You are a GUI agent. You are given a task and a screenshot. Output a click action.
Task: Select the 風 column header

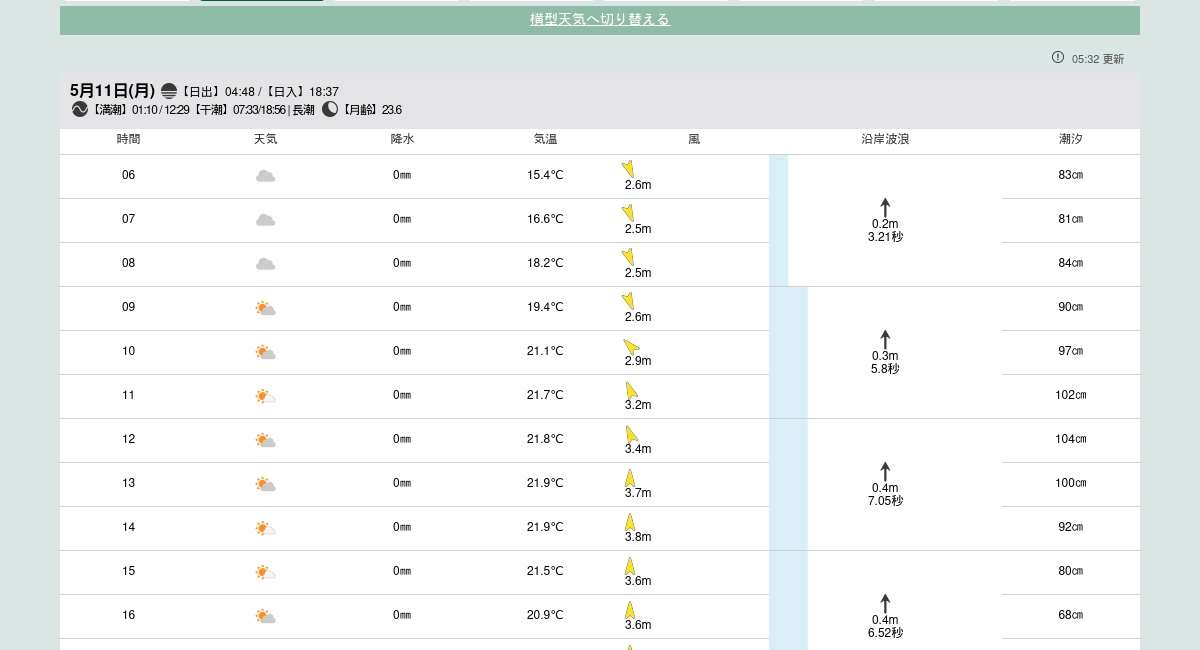click(694, 139)
